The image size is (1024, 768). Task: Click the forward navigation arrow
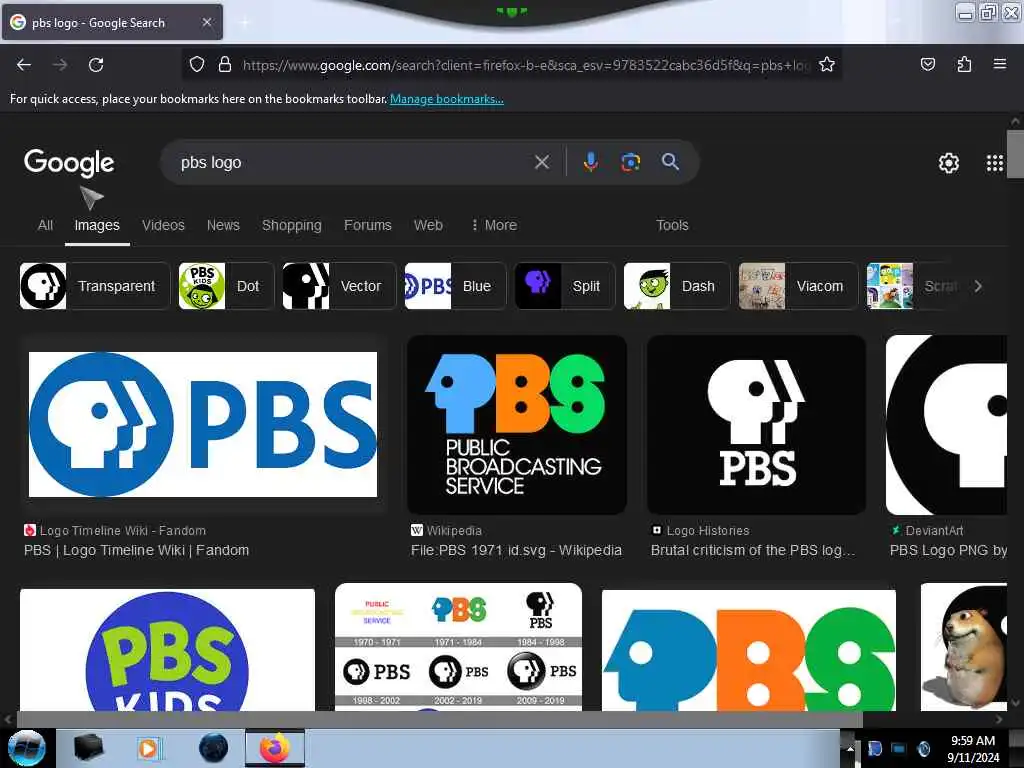[x=60, y=65]
